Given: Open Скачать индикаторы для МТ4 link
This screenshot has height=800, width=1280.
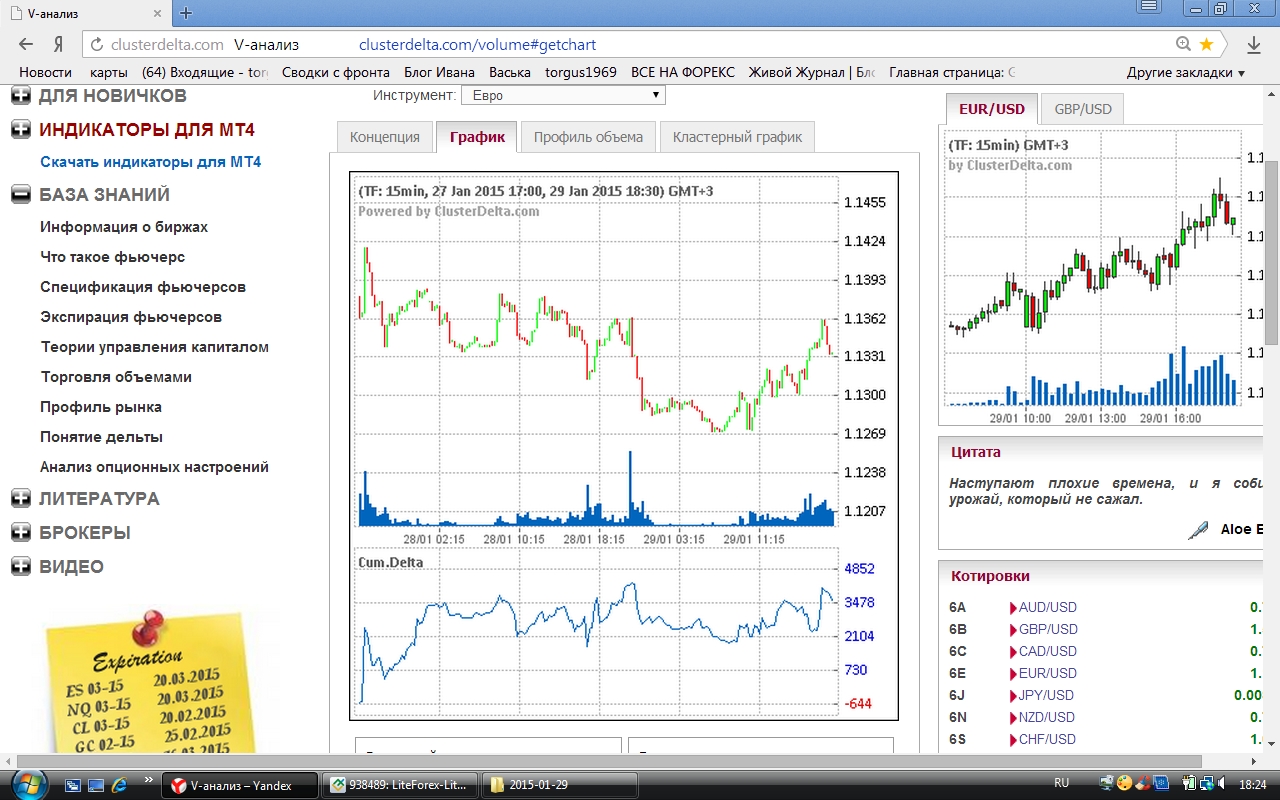Looking at the screenshot, I should (150, 162).
